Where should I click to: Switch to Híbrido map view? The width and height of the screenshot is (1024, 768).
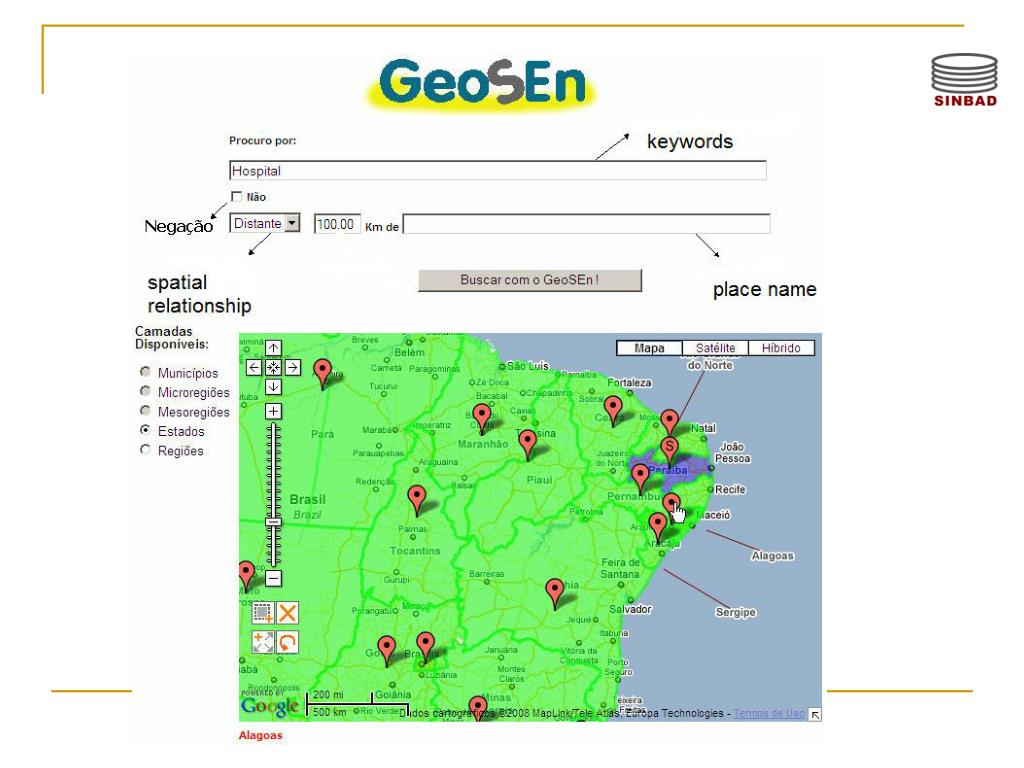point(781,348)
